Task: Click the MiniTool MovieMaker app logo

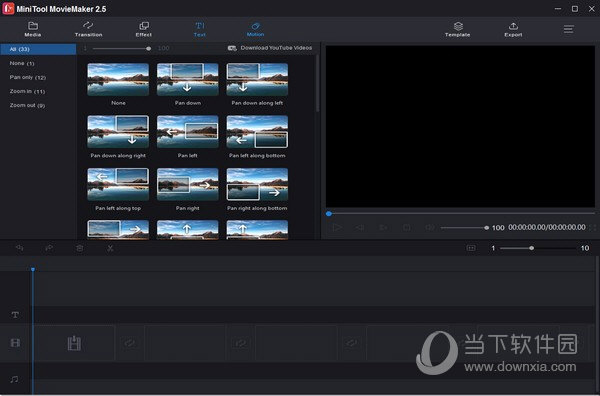Action: pos(8,8)
